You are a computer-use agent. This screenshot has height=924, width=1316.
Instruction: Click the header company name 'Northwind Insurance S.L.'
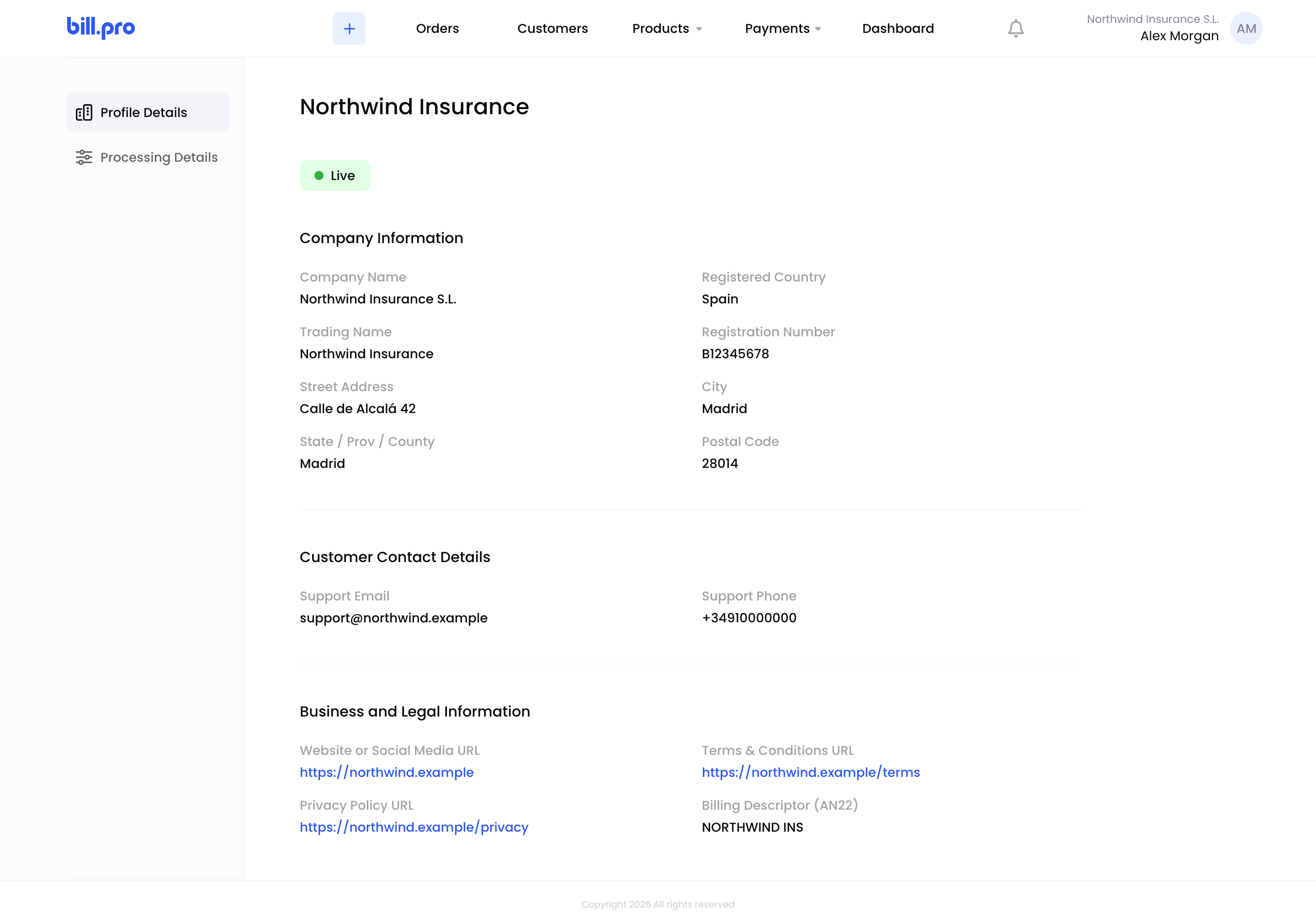point(1153,19)
